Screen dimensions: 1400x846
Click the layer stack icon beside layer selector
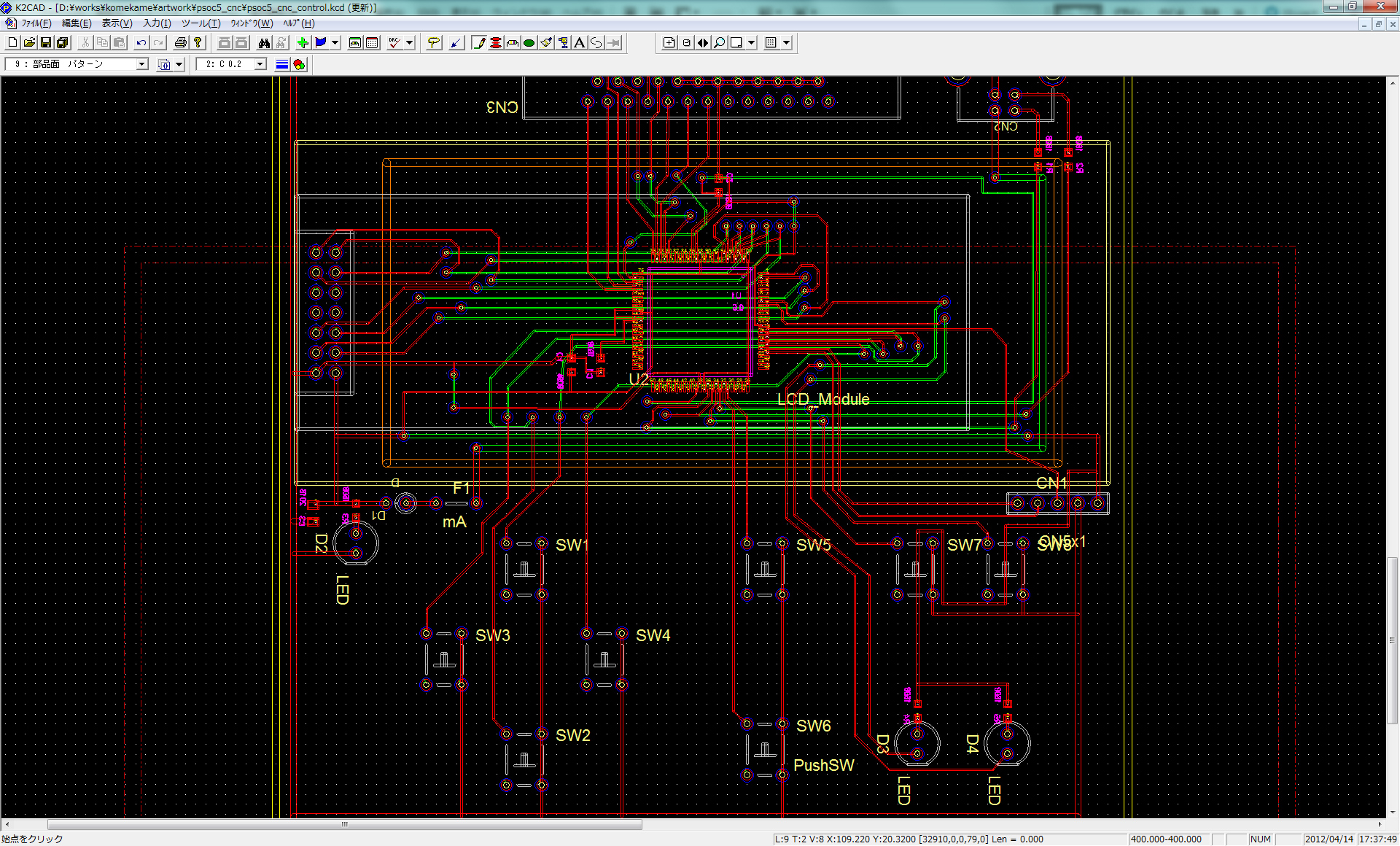pyautogui.click(x=164, y=65)
